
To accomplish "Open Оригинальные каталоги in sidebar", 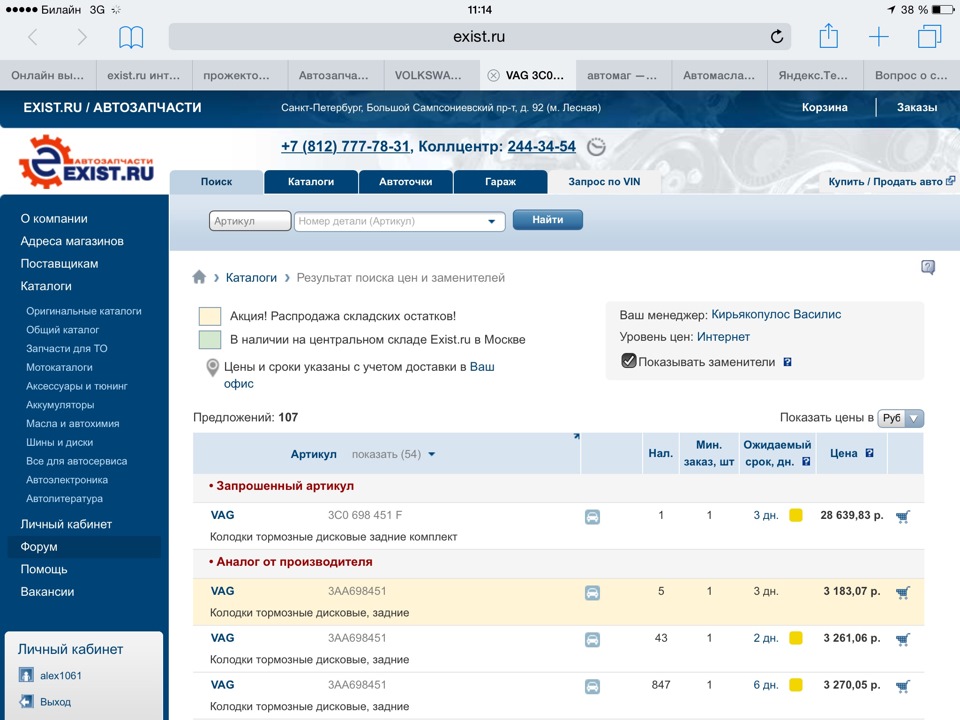I will pyautogui.click(x=84, y=311).
